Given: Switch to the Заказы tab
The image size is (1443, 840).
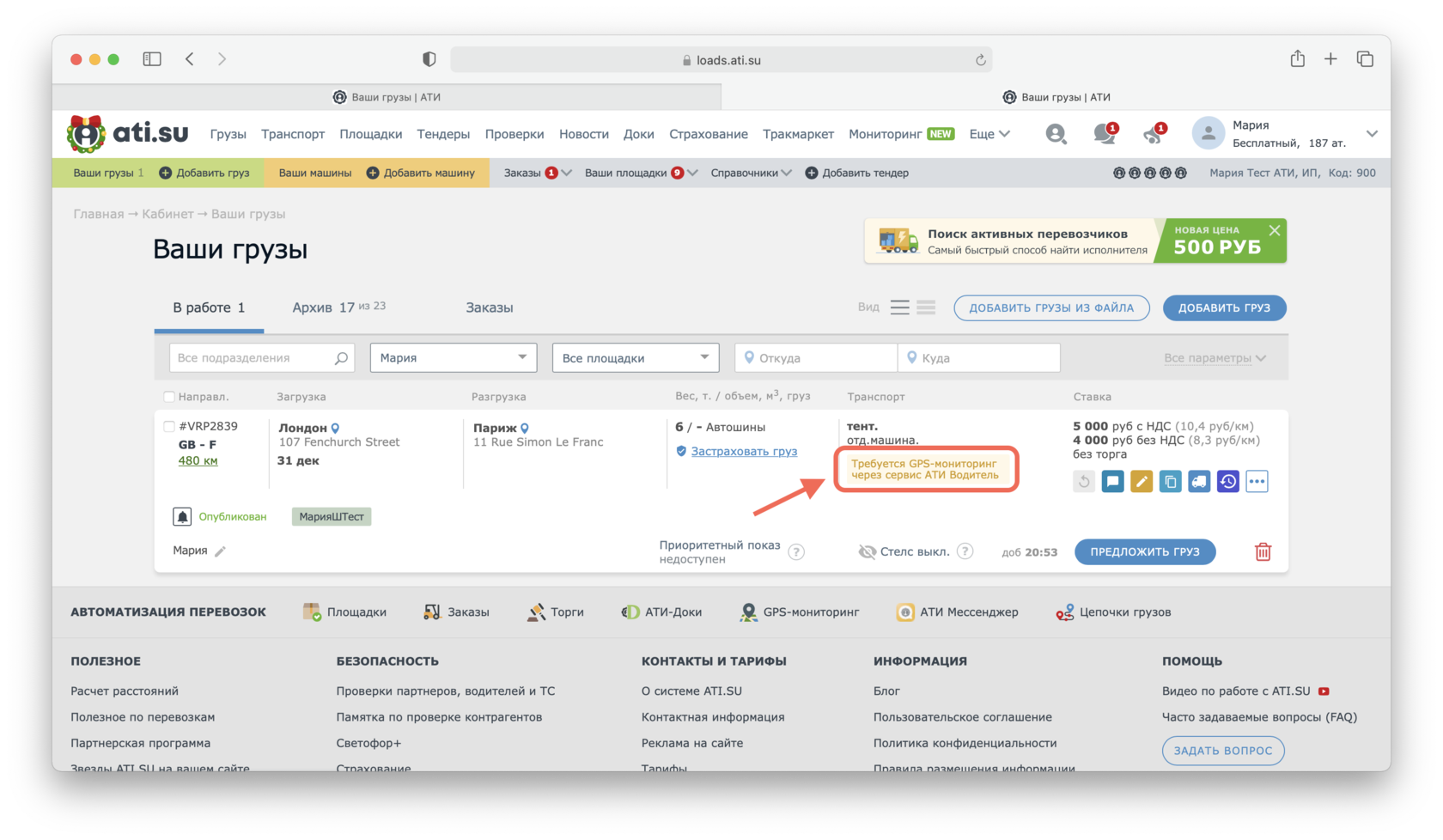Looking at the screenshot, I should (x=490, y=307).
